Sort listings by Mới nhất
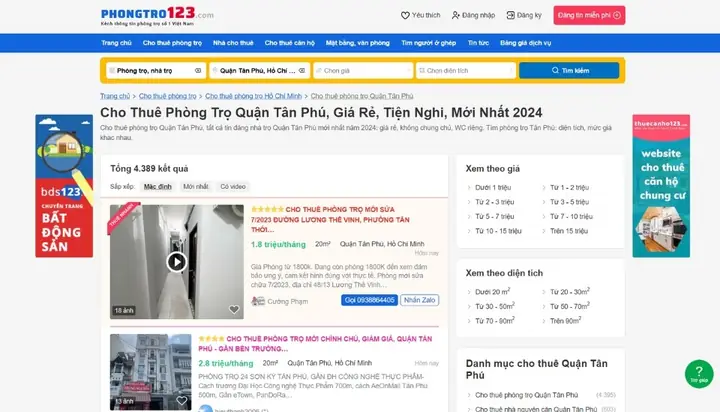This screenshot has height=412, width=720. point(196,186)
